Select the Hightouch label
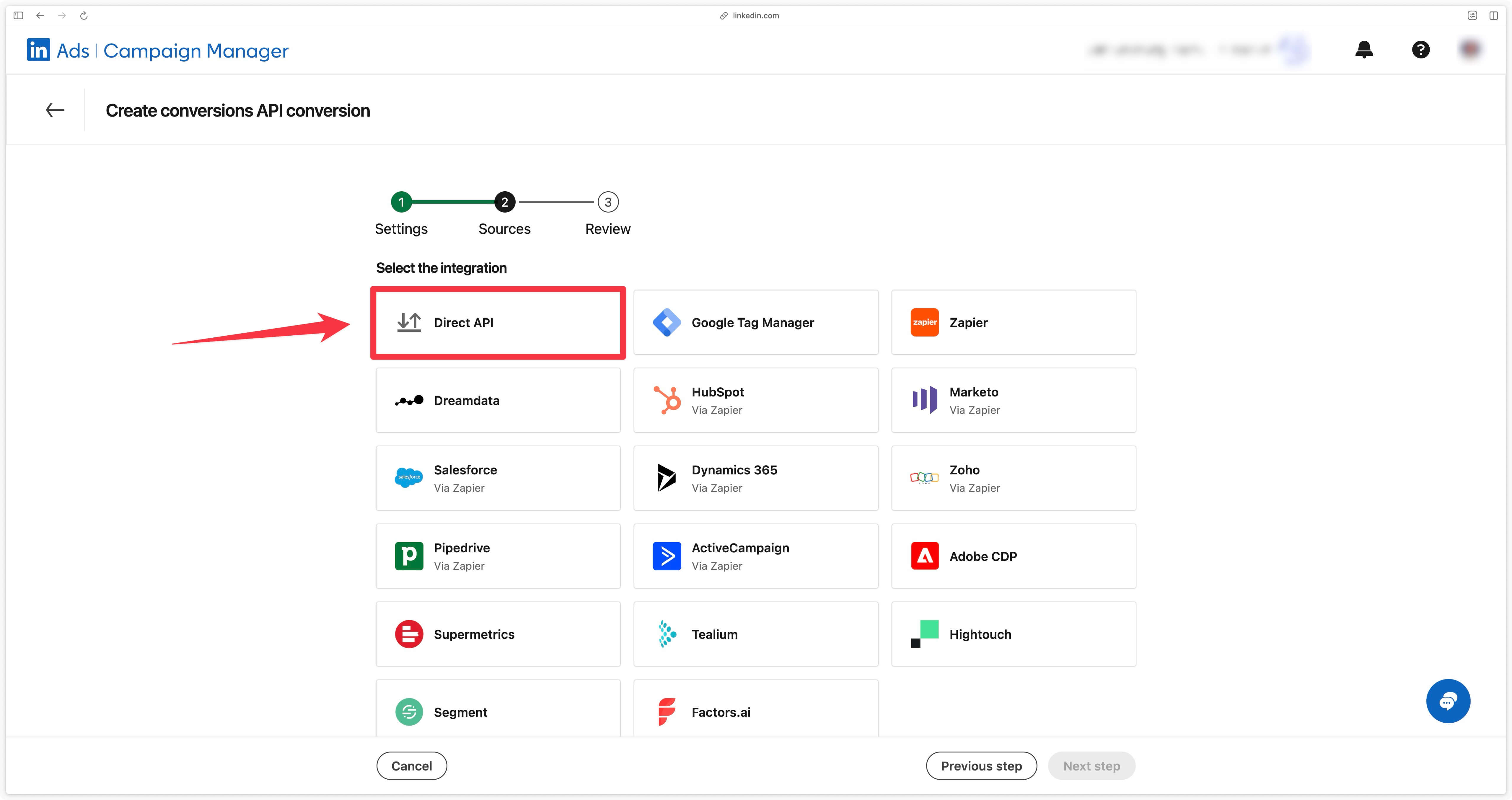The width and height of the screenshot is (1512, 800). pos(980,634)
